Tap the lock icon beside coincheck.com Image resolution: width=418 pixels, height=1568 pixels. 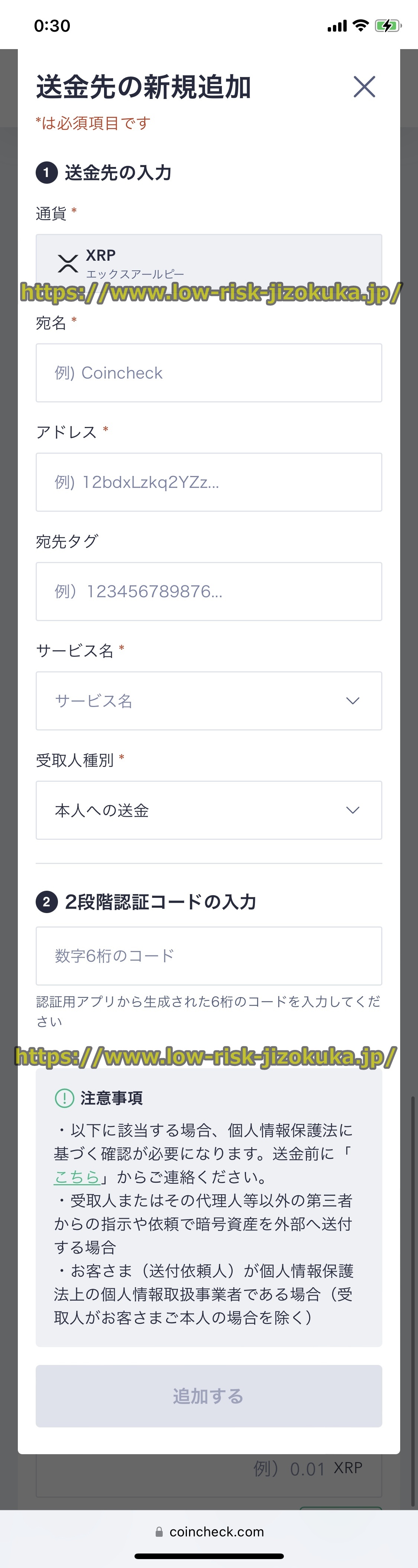pyautogui.click(x=159, y=1532)
